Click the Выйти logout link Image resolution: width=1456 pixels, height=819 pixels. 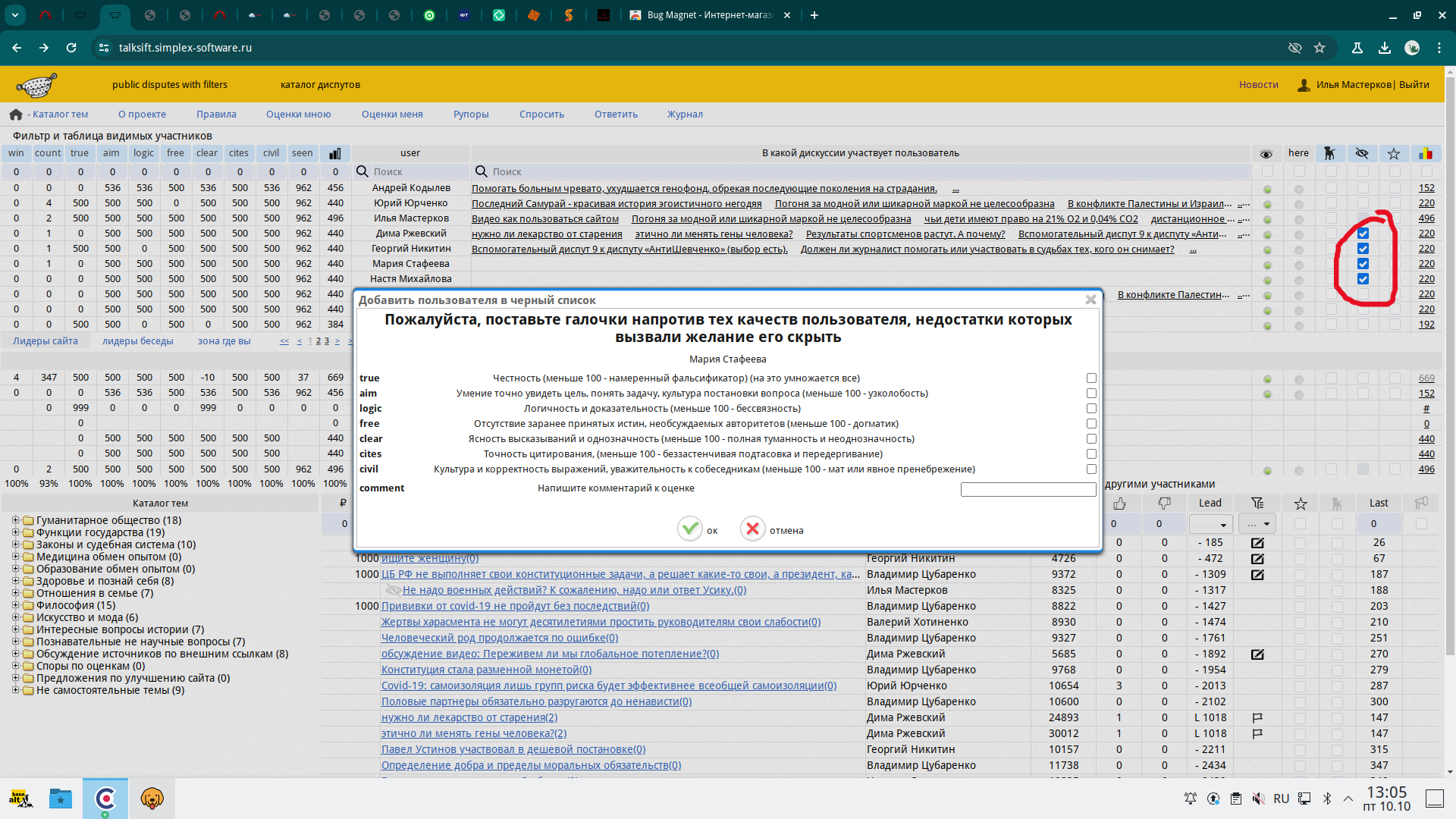point(1414,85)
